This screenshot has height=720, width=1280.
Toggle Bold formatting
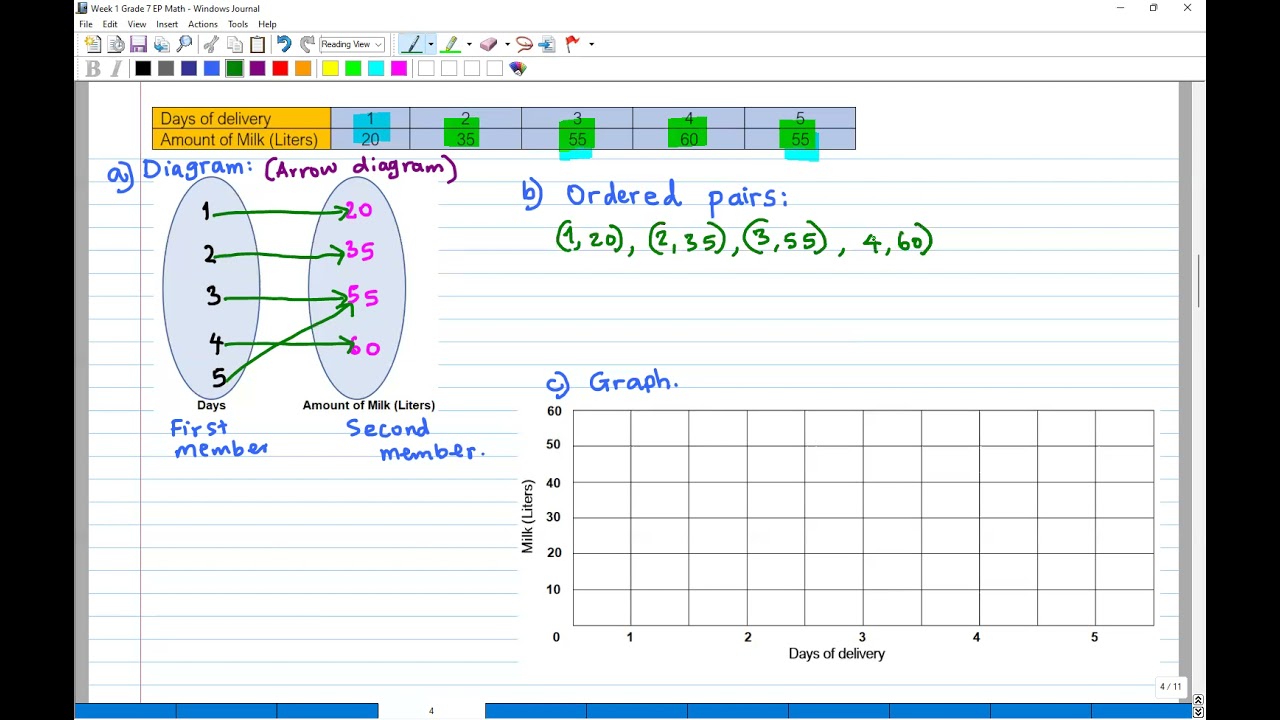[93, 68]
